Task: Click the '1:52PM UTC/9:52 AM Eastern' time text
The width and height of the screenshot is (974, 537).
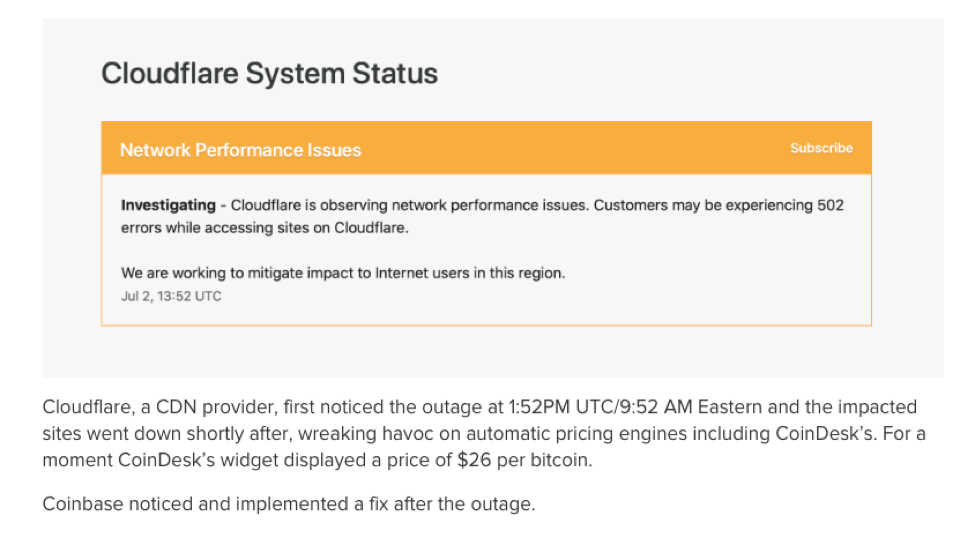Action: point(612,407)
